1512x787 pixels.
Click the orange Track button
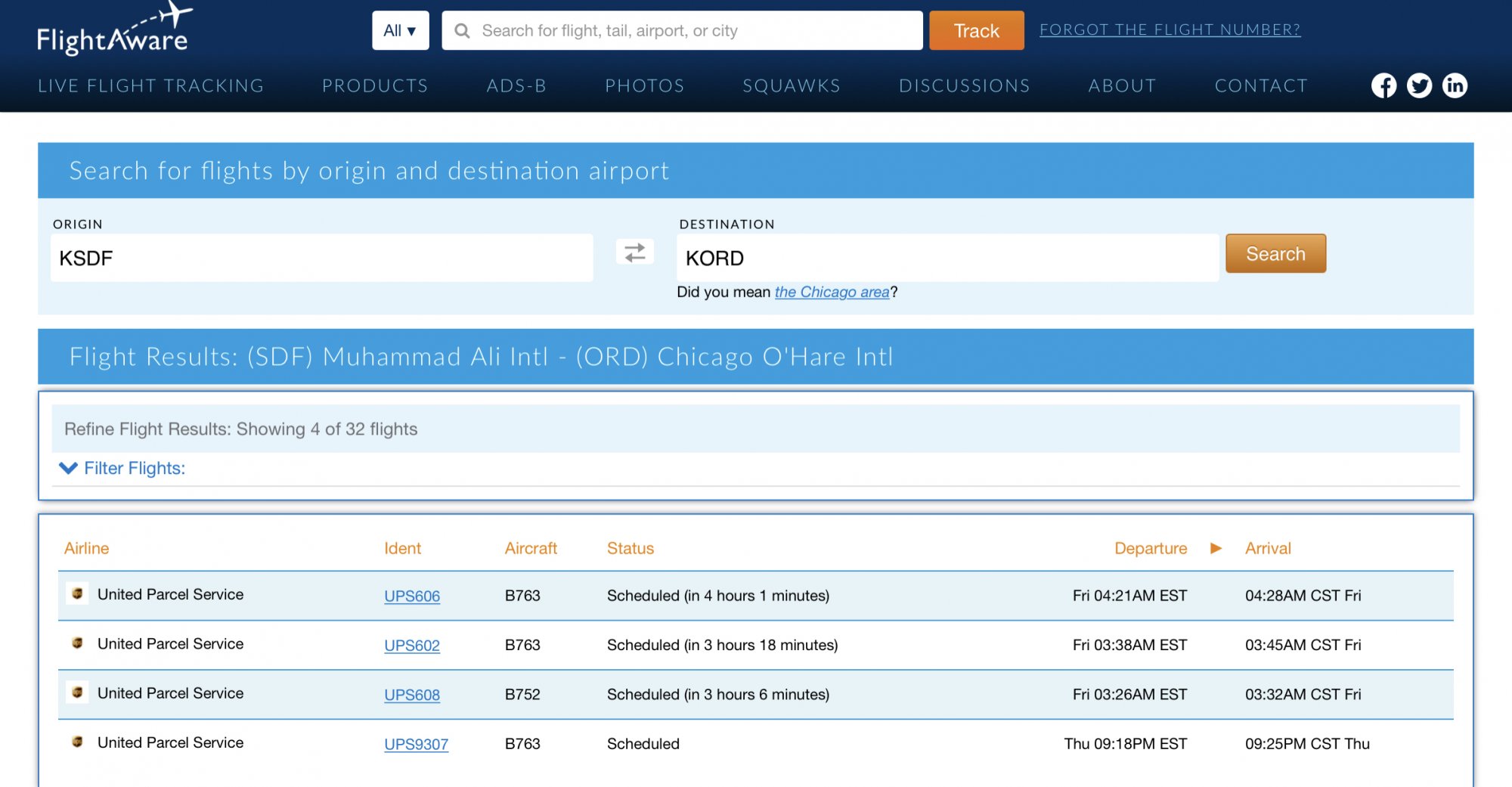(x=976, y=30)
